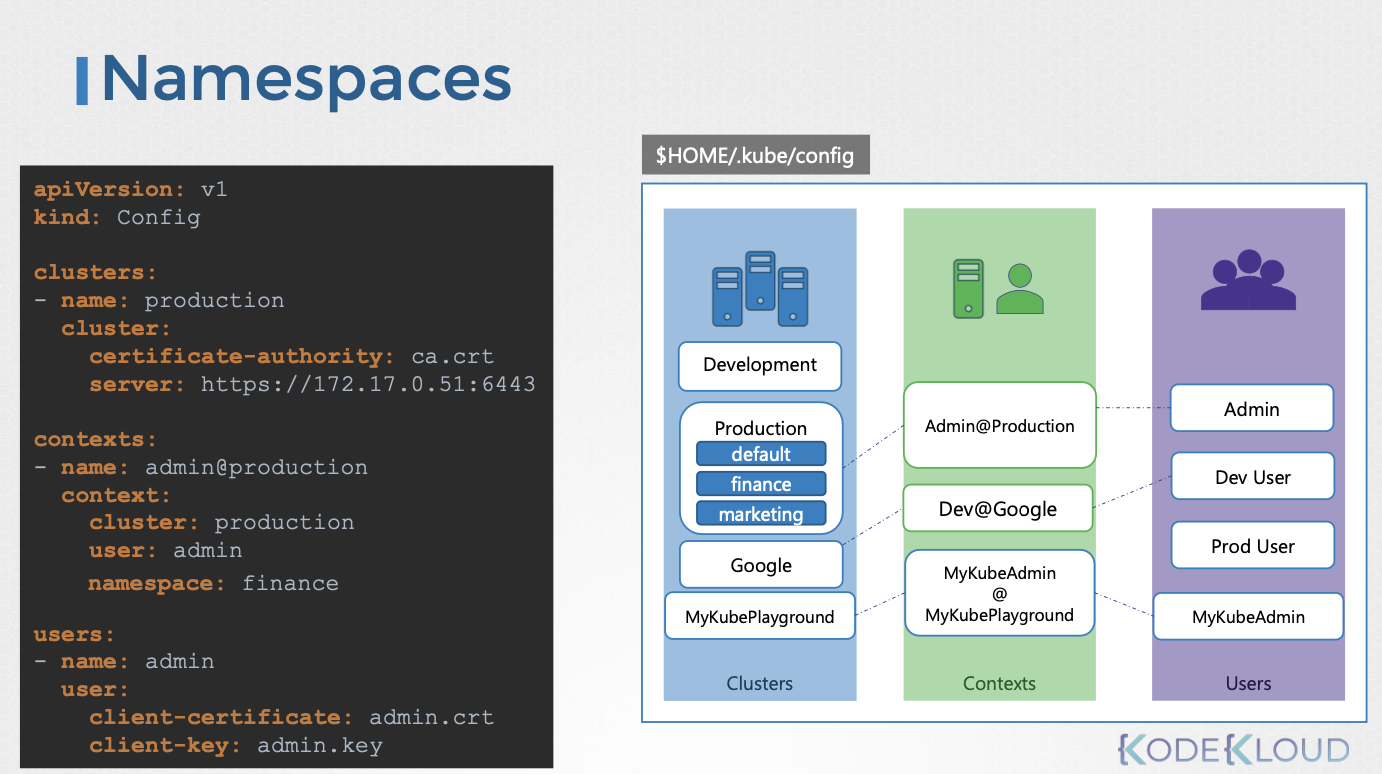The width and height of the screenshot is (1382, 774).
Task: Click the Namespaces slide title
Action: (306, 79)
